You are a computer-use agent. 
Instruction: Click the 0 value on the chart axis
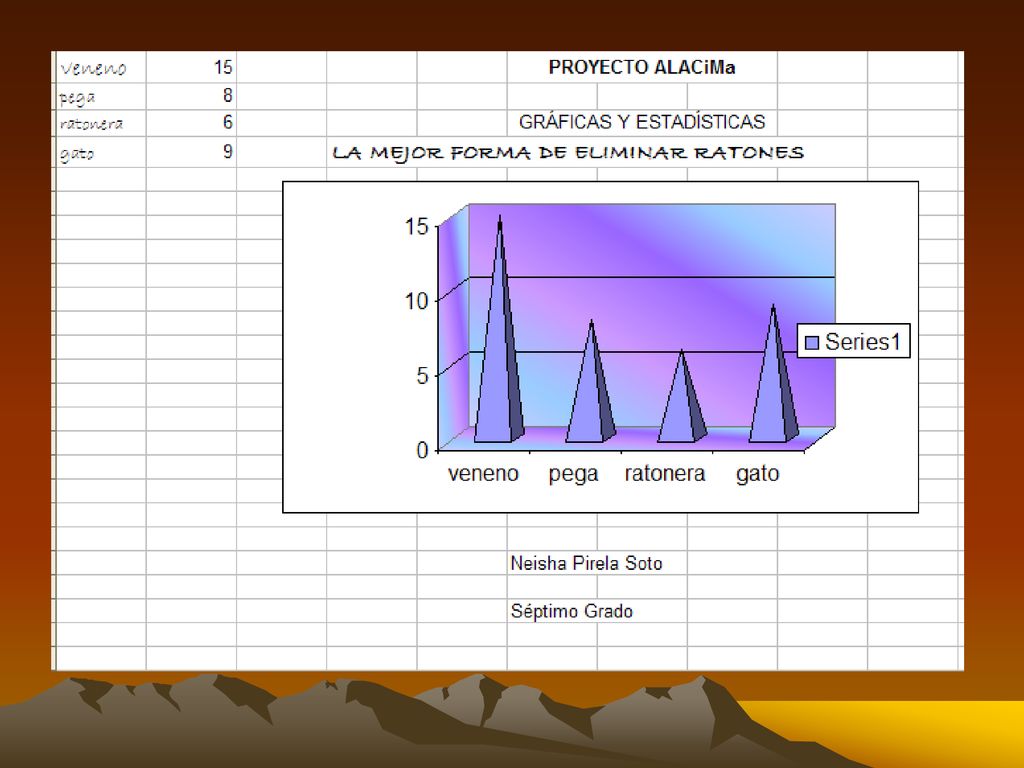[x=423, y=449]
